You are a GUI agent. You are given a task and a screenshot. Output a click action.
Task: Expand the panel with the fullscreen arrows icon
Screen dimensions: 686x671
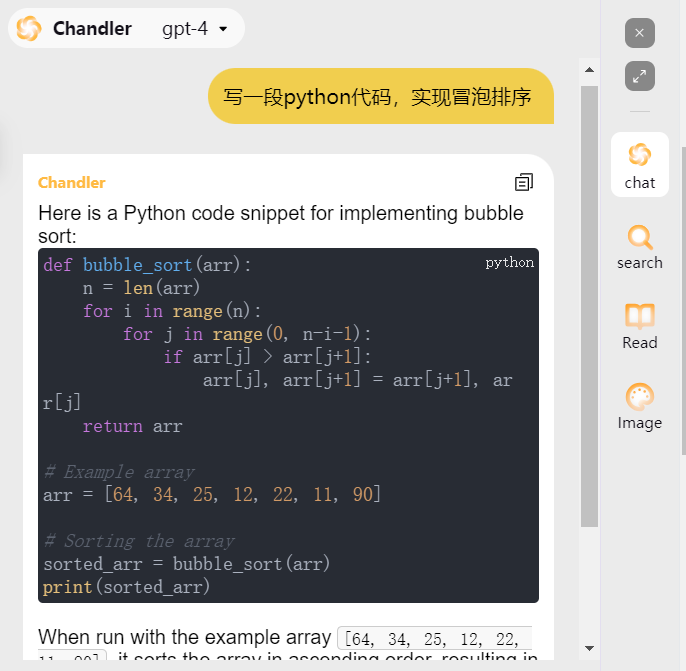pyautogui.click(x=640, y=76)
